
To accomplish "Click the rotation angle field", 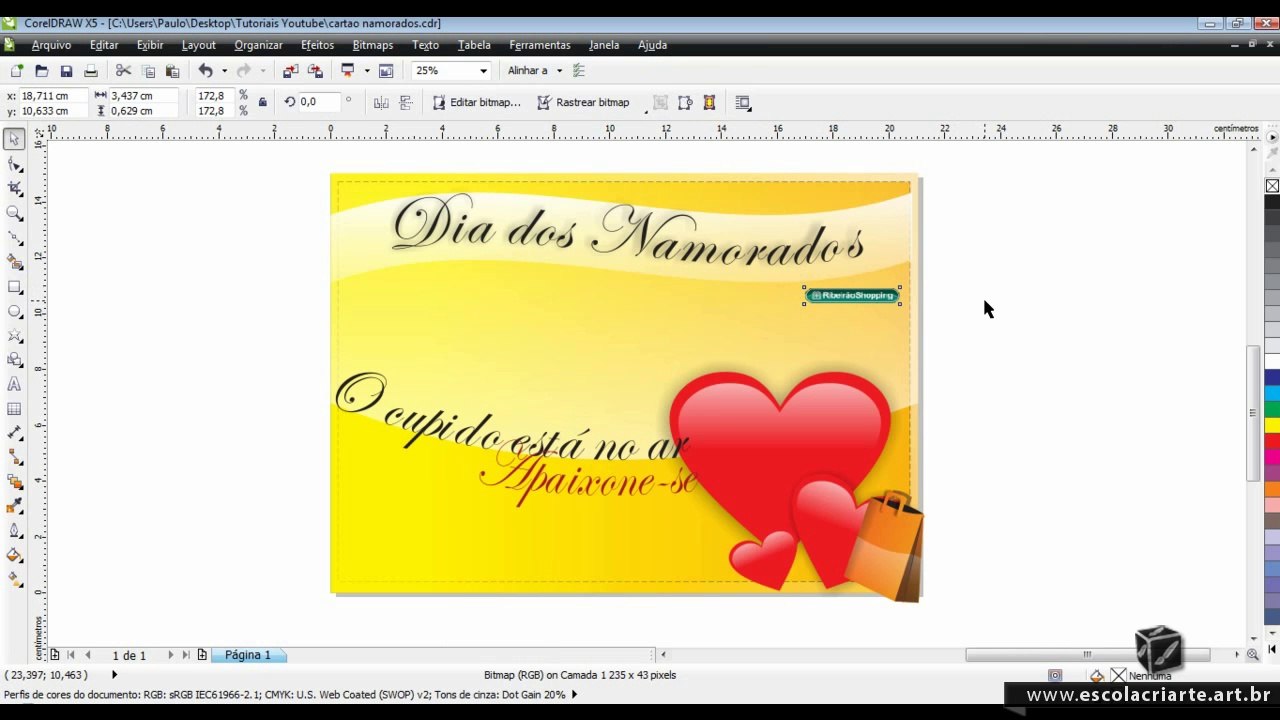I will (x=320, y=102).
